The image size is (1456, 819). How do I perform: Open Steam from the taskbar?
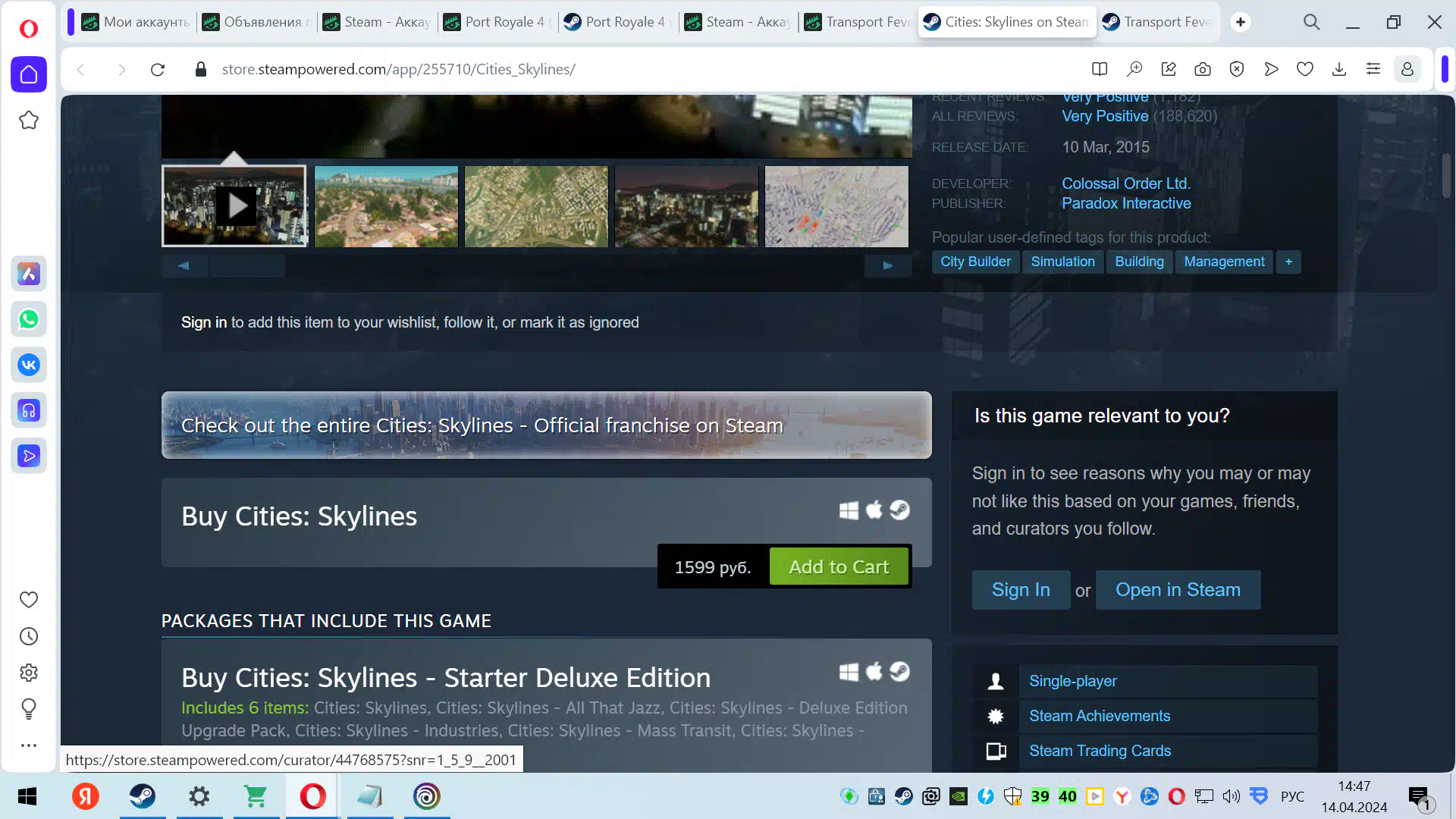pos(143,796)
